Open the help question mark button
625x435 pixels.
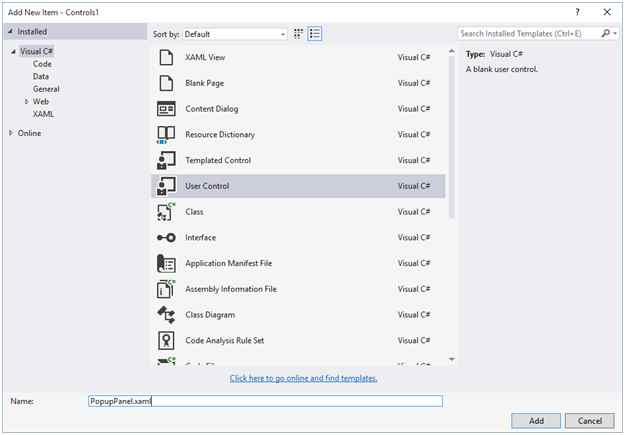577,12
